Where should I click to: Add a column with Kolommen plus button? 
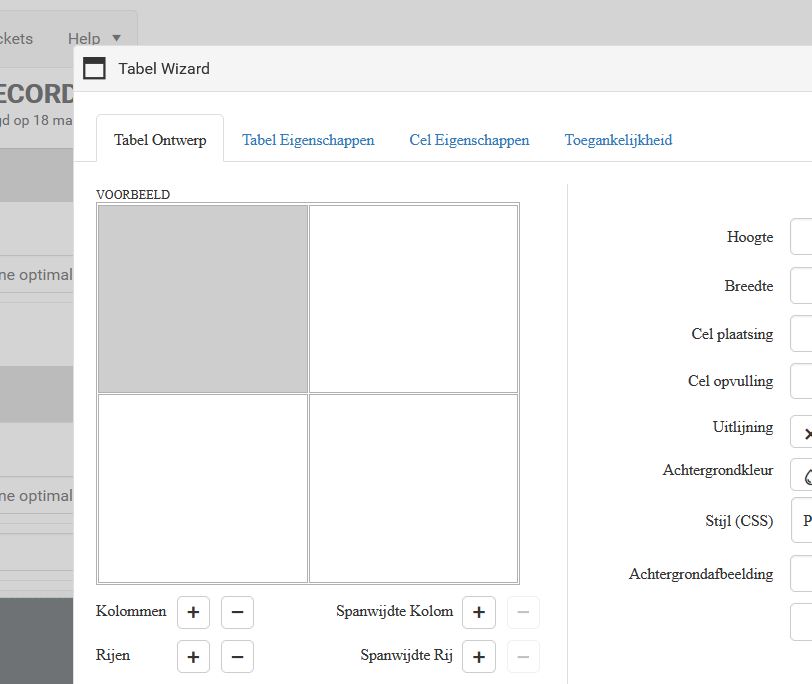[193, 612]
